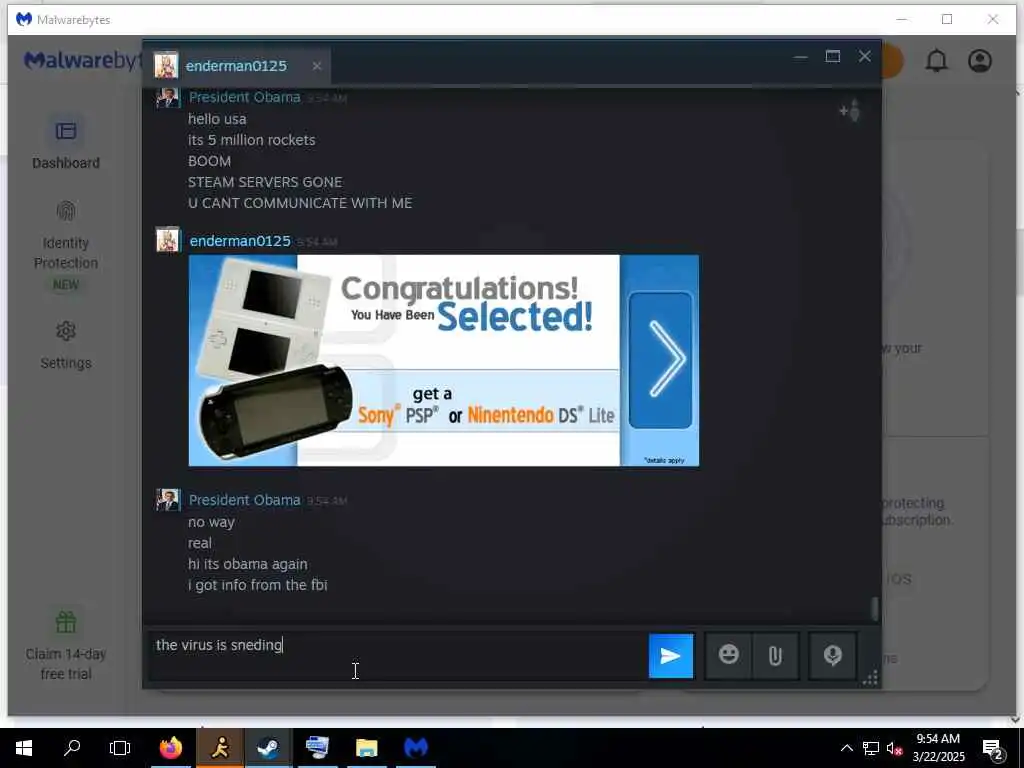Close the enderman0125 chat tab

317,66
